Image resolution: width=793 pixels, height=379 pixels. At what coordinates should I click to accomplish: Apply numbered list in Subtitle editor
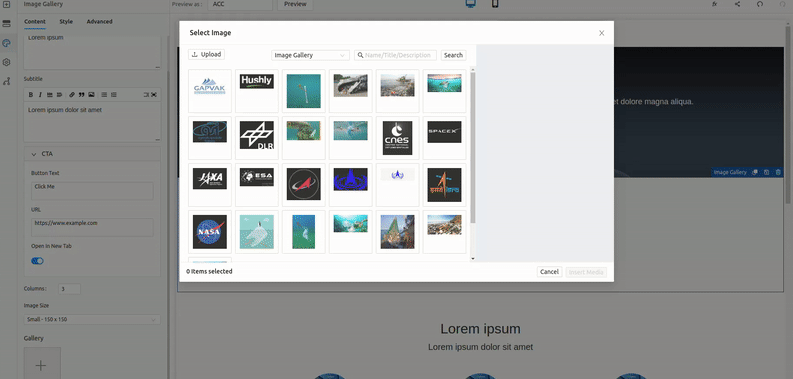[x=114, y=95]
